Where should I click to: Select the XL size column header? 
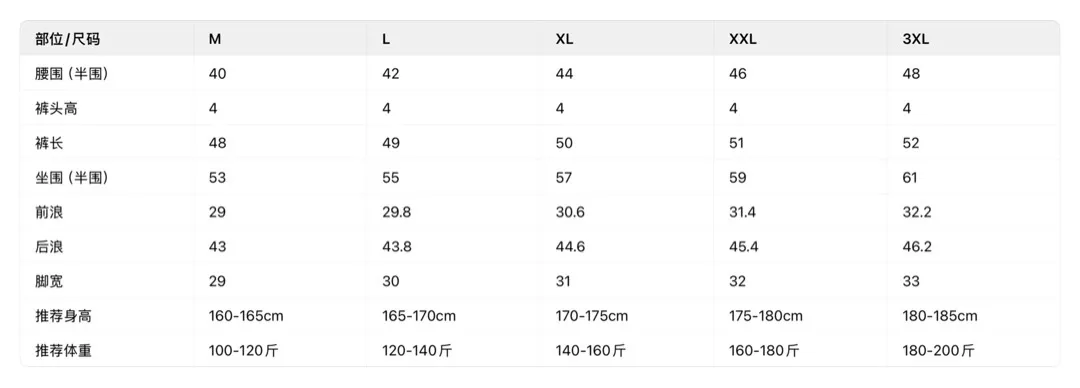tap(564, 39)
